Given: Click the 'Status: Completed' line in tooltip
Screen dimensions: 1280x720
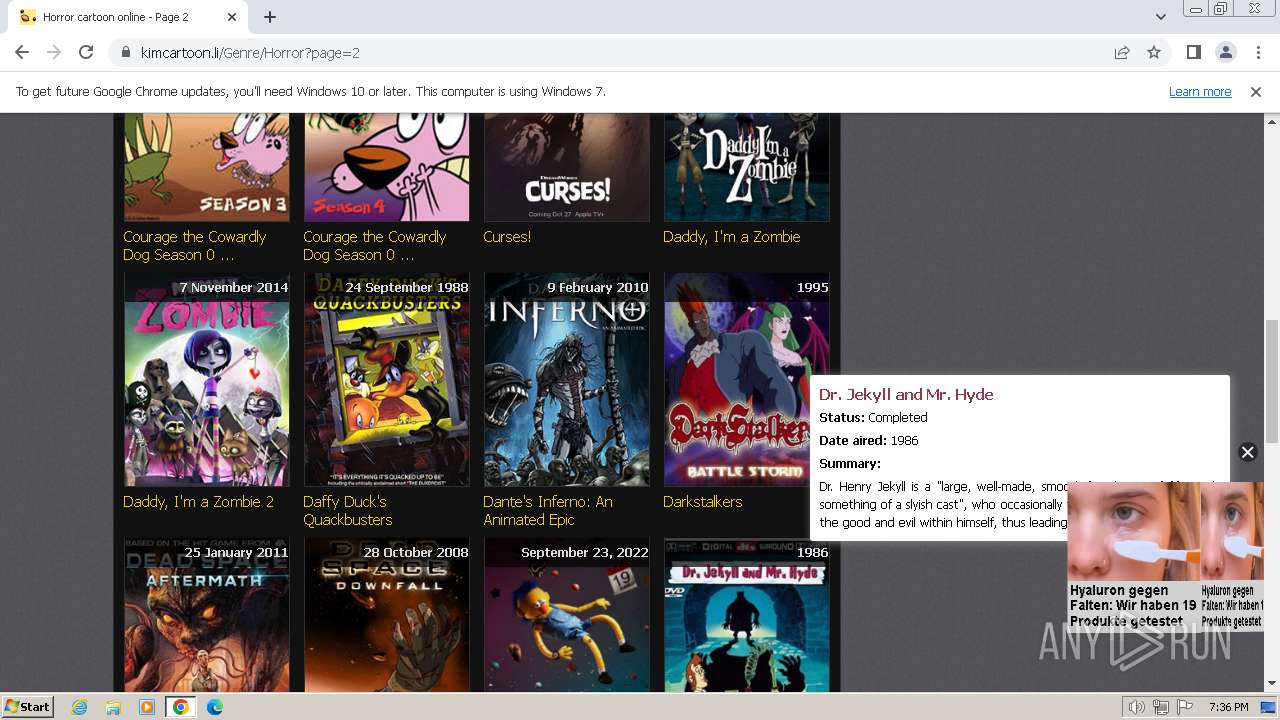Looking at the screenshot, I should tap(873, 418).
